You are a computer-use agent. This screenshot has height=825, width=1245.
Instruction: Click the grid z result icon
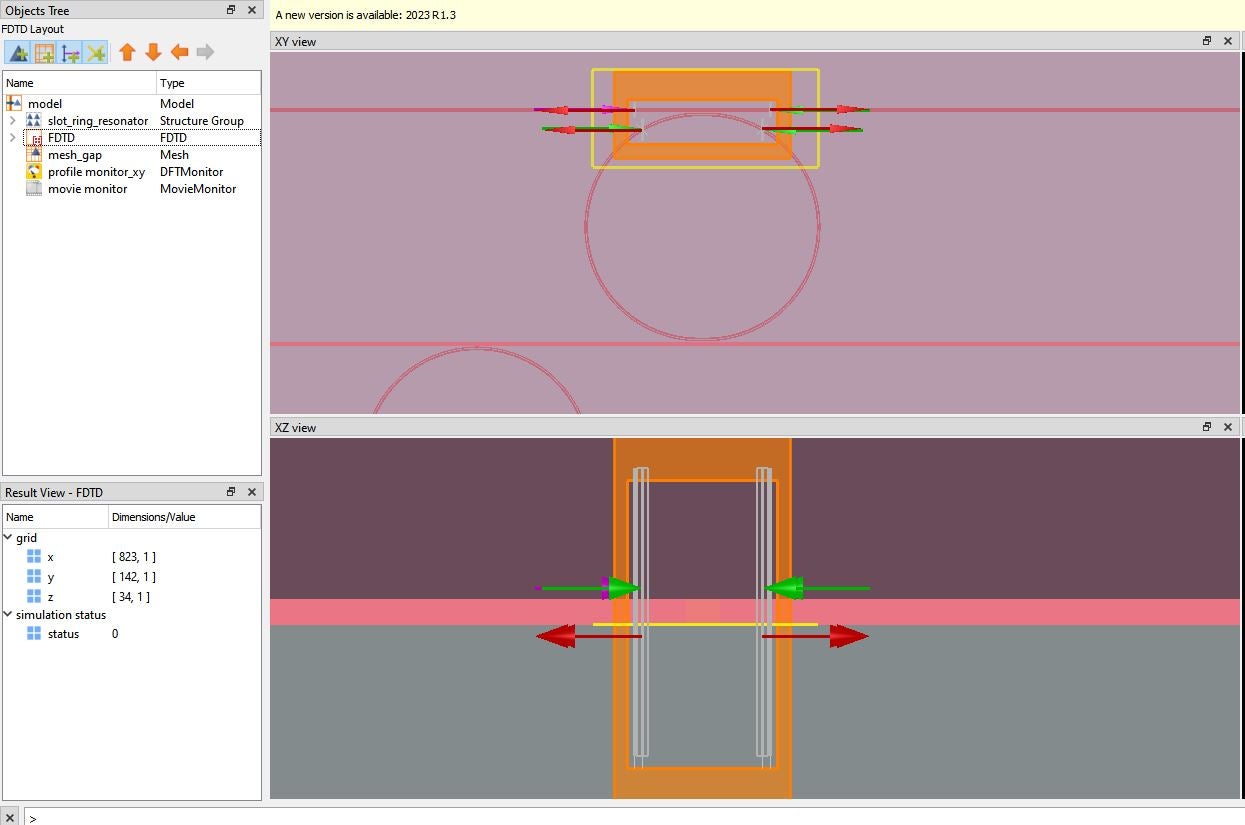34,597
